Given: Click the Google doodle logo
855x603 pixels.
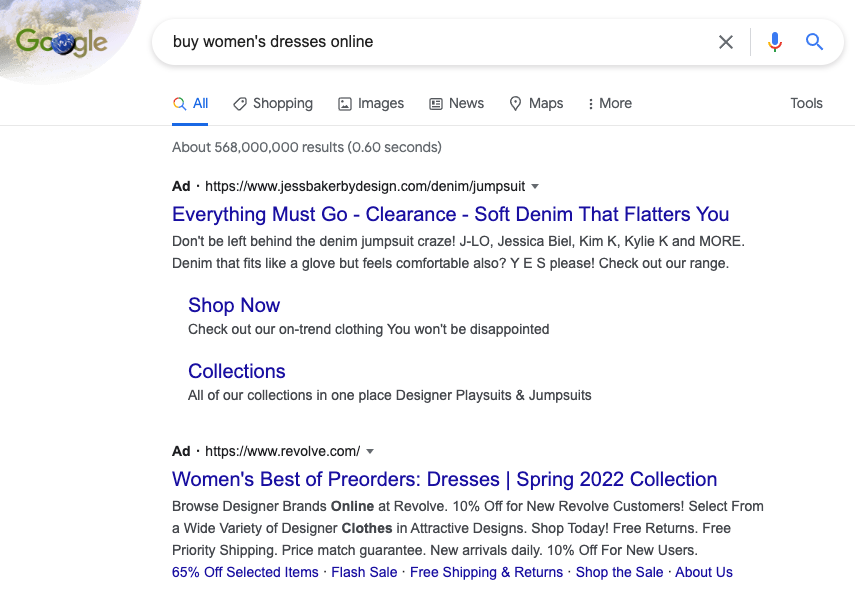Looking at the screenshot, I should [61, 42].
